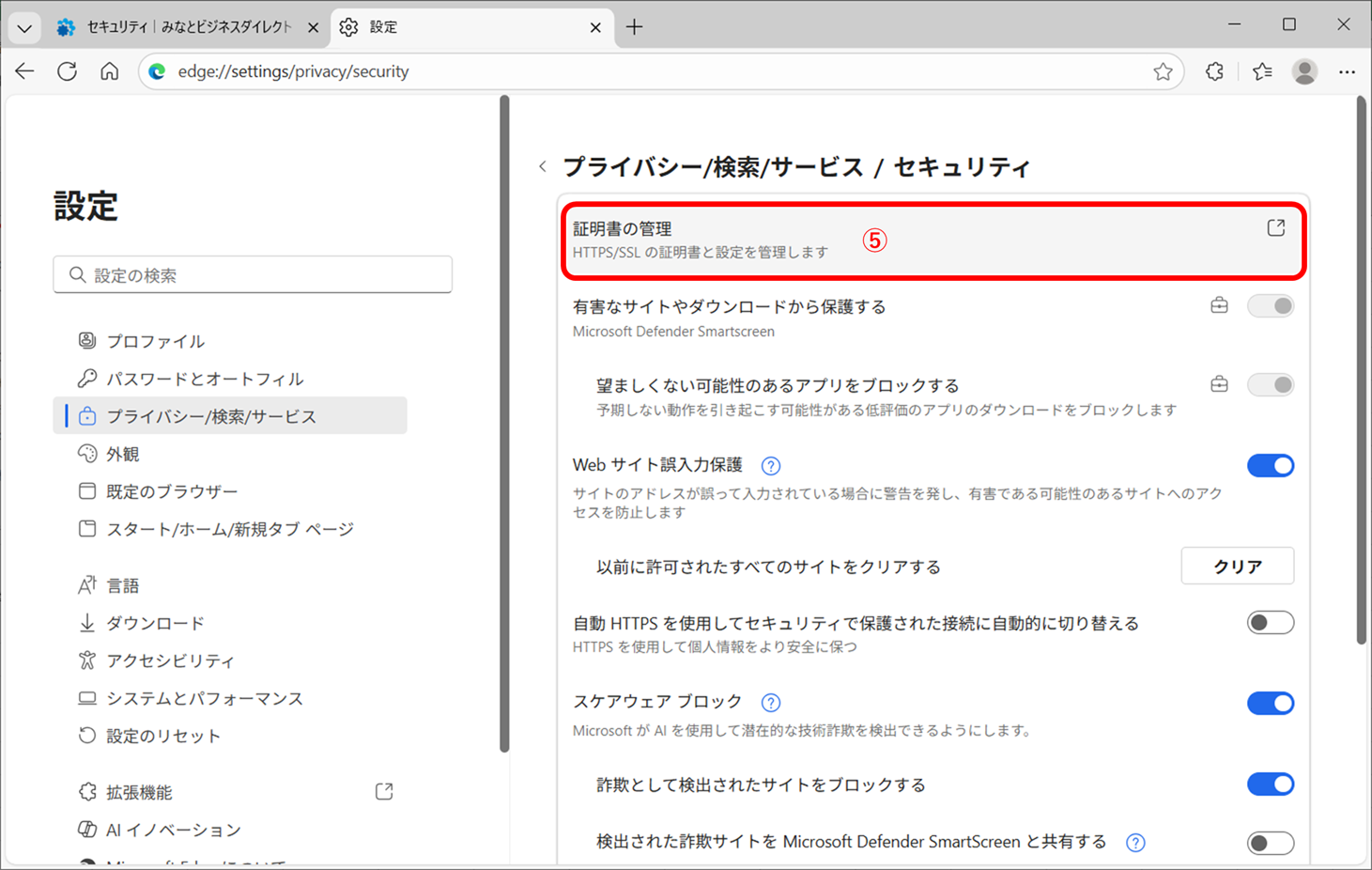Screen dimensions: 1372x870
Task: Enable the 自動 HTTPS switching toggle
Action: 1270,623
